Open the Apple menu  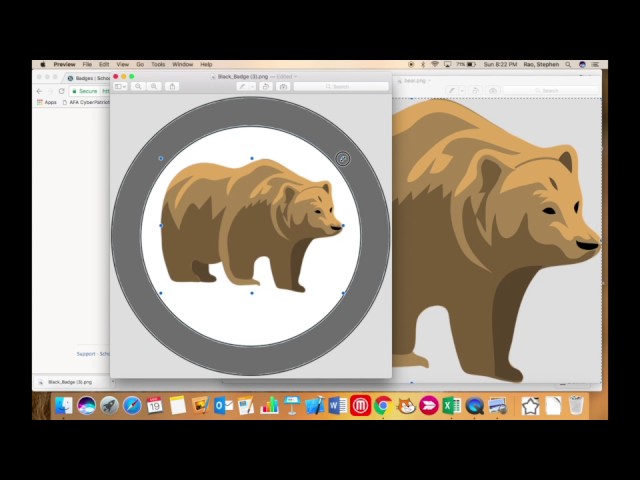pos(43,64)
